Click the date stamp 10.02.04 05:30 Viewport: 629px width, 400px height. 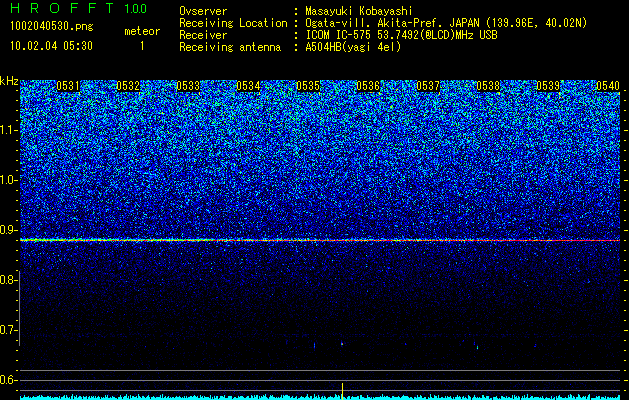[51, 46]
